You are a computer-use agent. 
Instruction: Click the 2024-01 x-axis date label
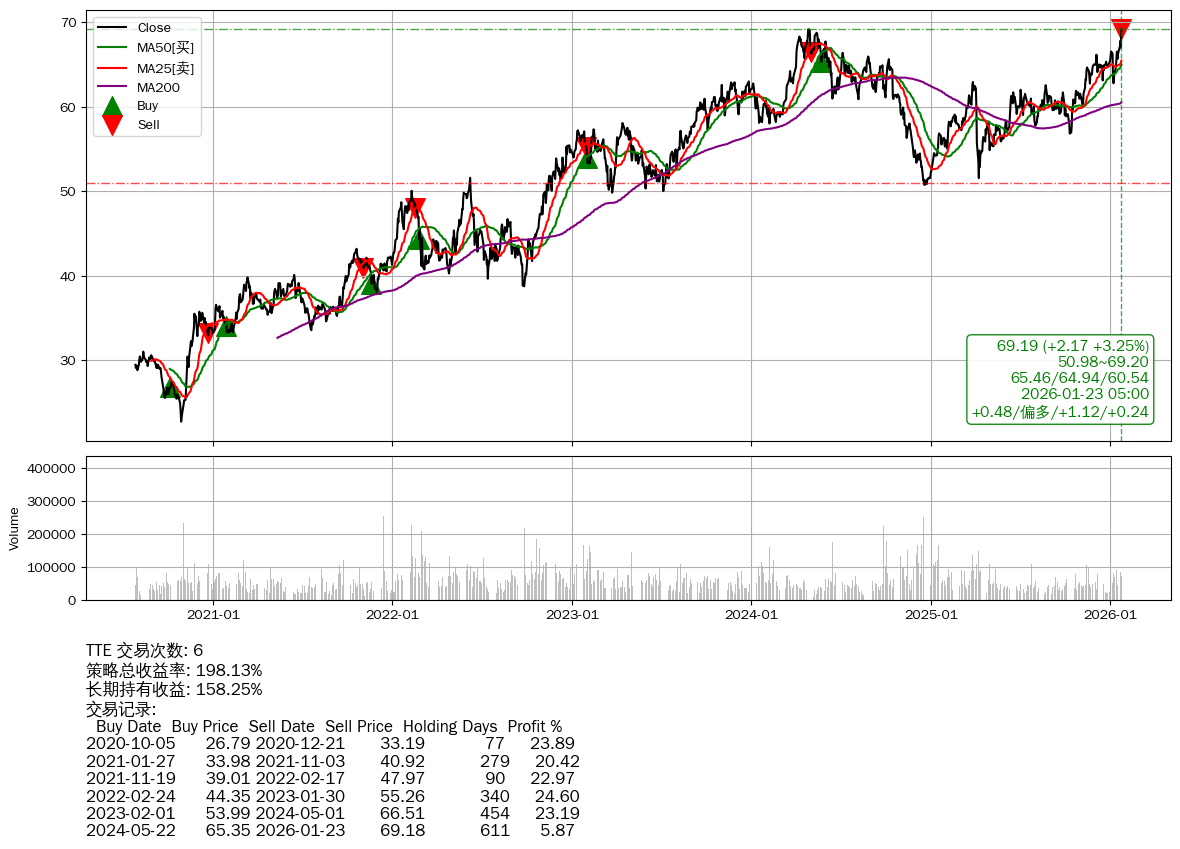tap(751, 615)
